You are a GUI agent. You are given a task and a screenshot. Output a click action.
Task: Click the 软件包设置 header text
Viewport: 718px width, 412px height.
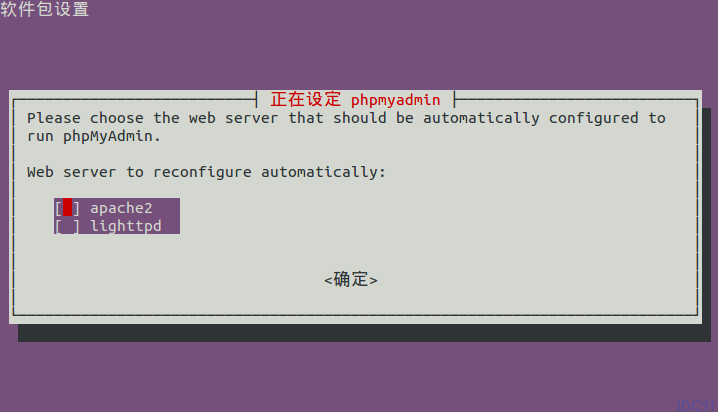point(44,9)
